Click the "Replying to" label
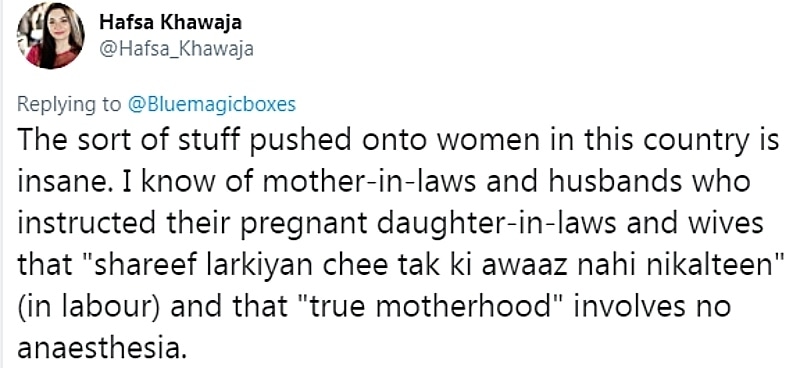Image resolution: width=800 pixels, height=368 pixels. 68,104
